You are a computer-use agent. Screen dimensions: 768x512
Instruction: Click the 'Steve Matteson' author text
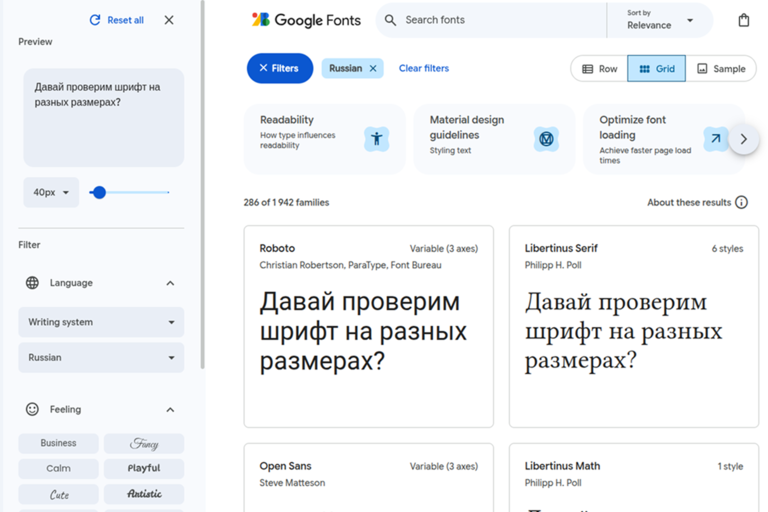(x=292, y=483)
